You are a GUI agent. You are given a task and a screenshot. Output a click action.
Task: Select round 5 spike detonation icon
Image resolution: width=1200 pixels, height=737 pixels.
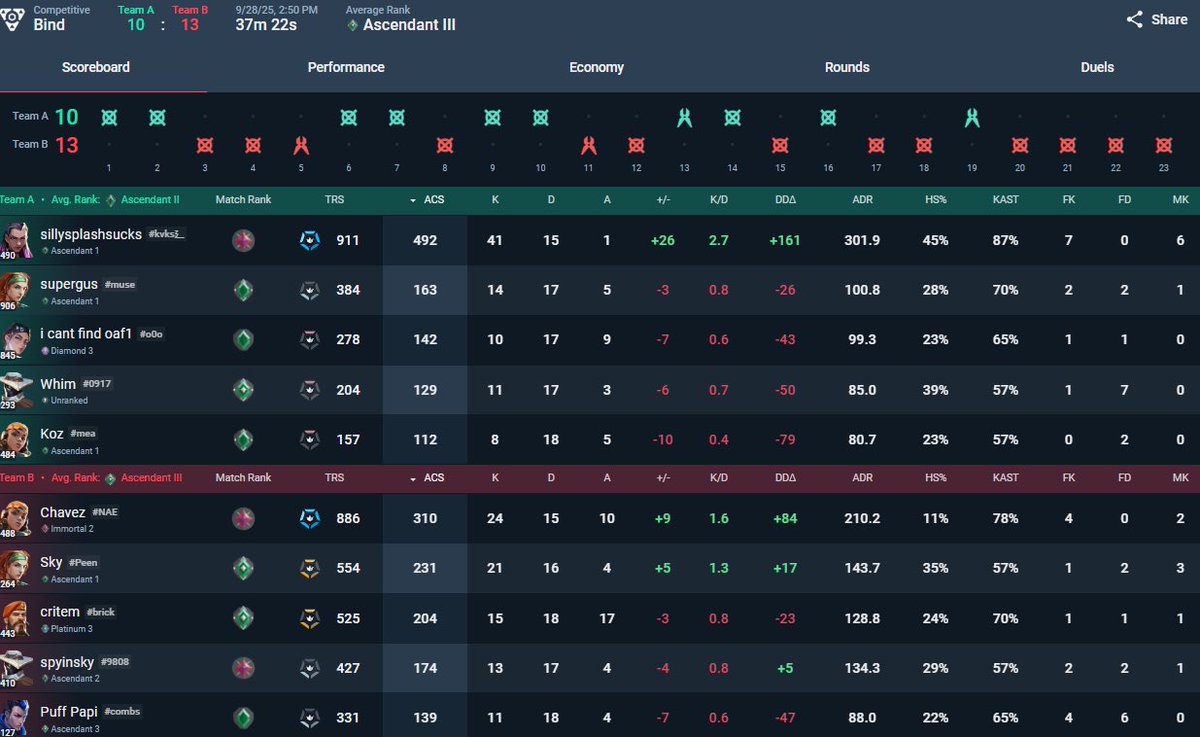click(301, 145)
